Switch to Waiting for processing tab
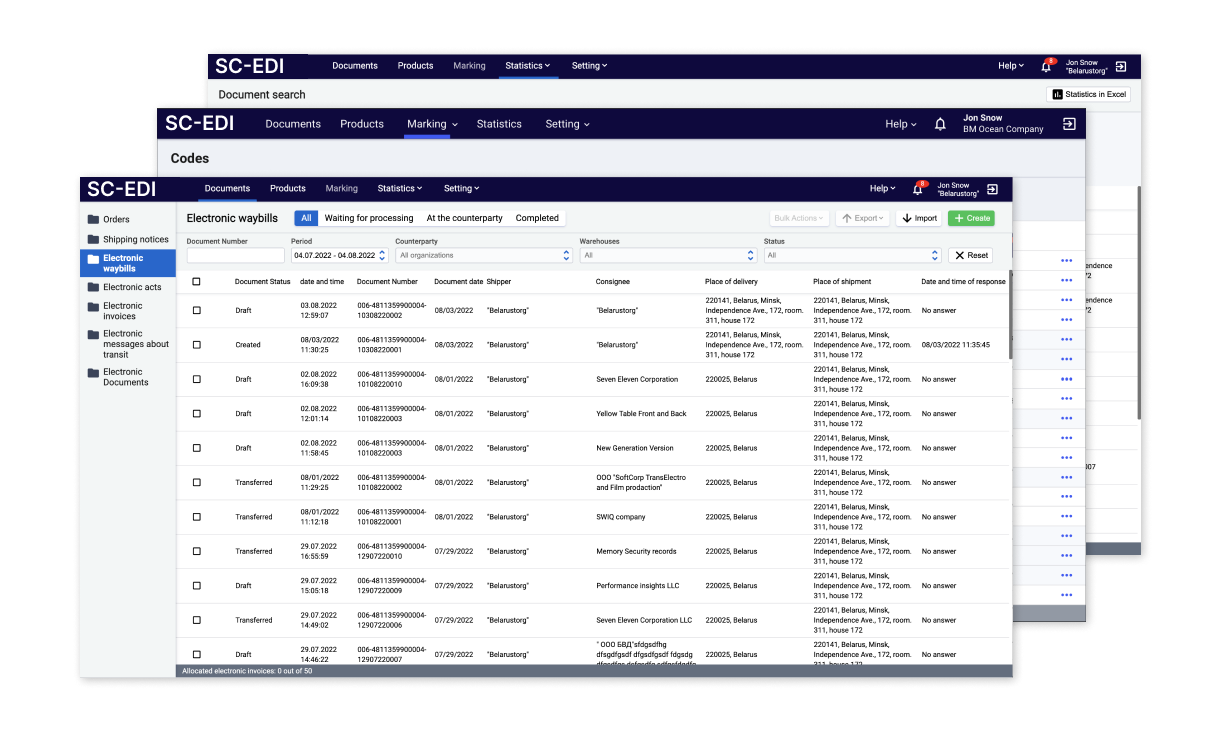The image size is (1221, 732). [369, 218]
